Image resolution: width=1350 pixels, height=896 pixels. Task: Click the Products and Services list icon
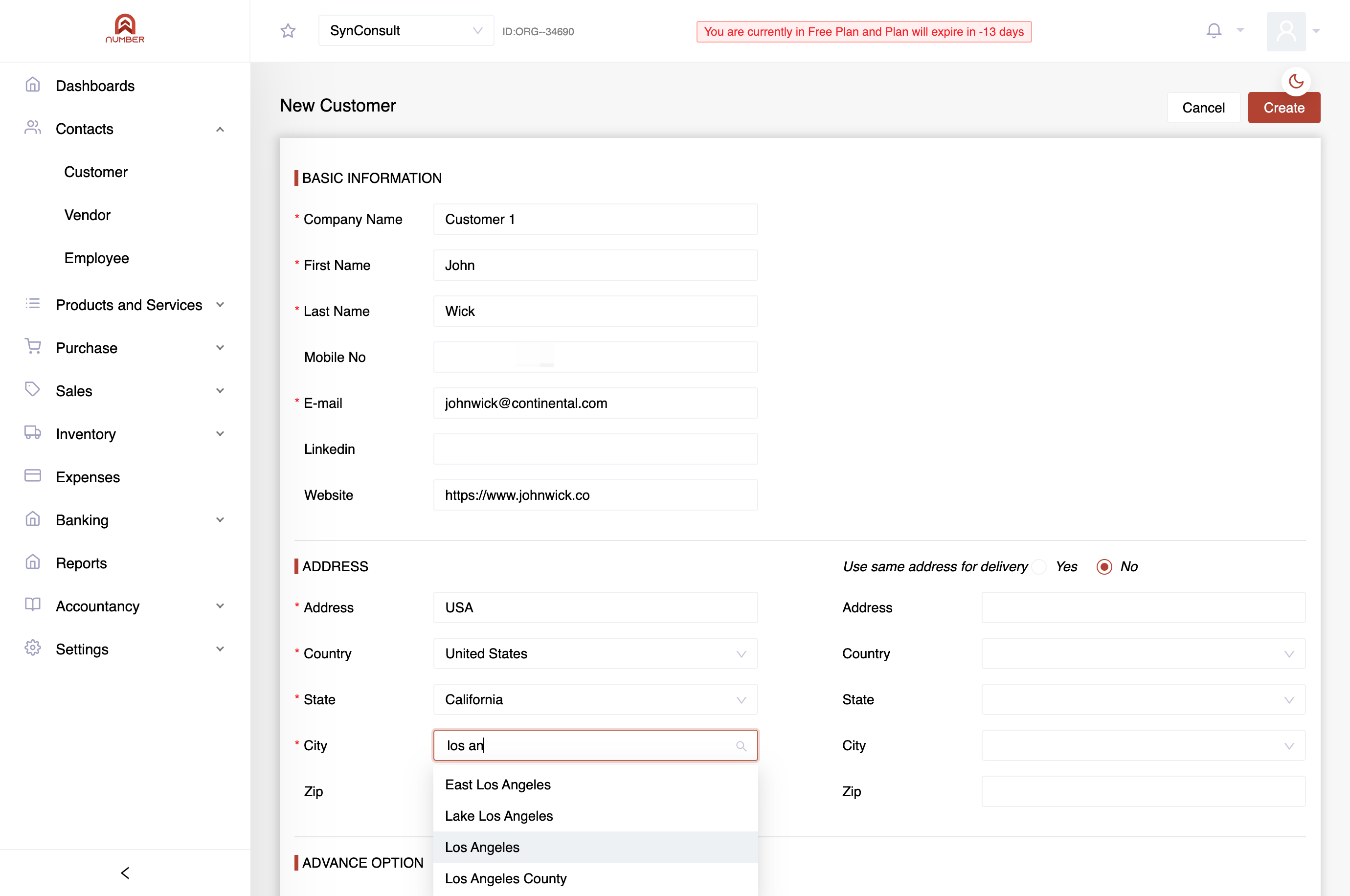coord(33,303)
